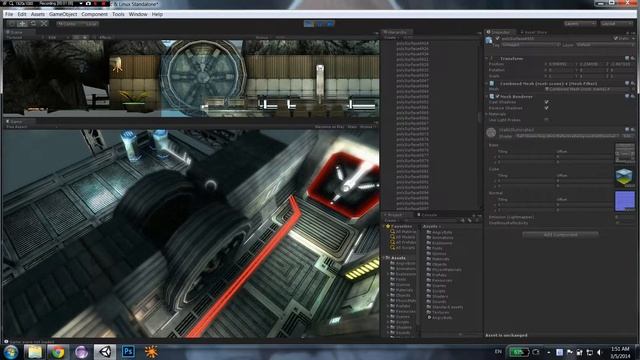The image size is (640, 360).
Task: Open Google Chrome from the taskbar
Action: (58, 352)
